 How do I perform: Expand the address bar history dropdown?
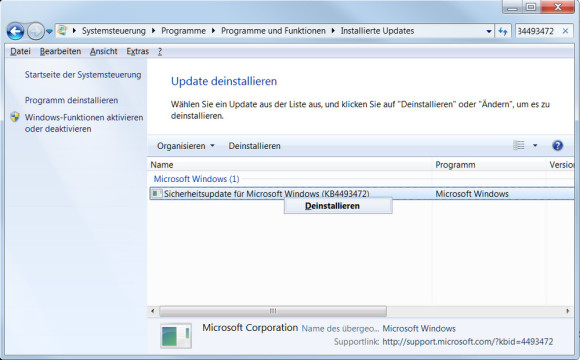[489, 31]
